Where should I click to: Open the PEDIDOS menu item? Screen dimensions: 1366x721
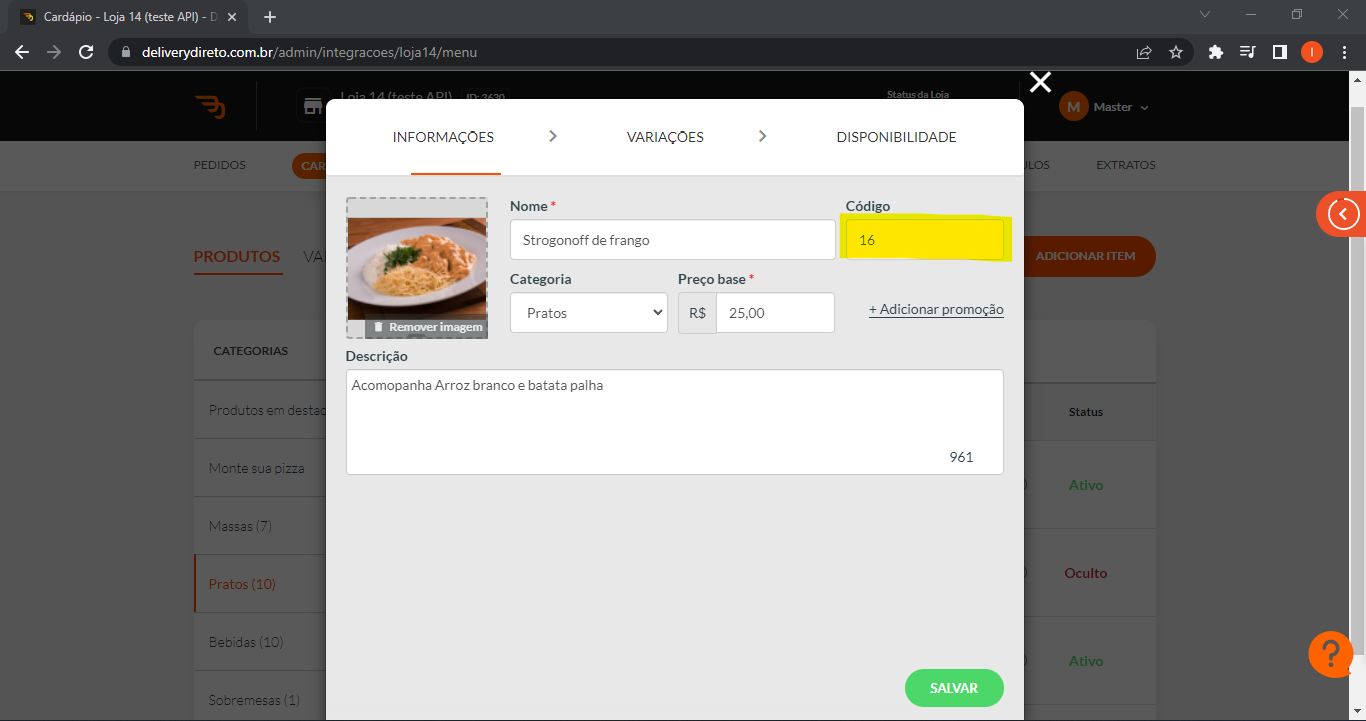tap(220, 165)
